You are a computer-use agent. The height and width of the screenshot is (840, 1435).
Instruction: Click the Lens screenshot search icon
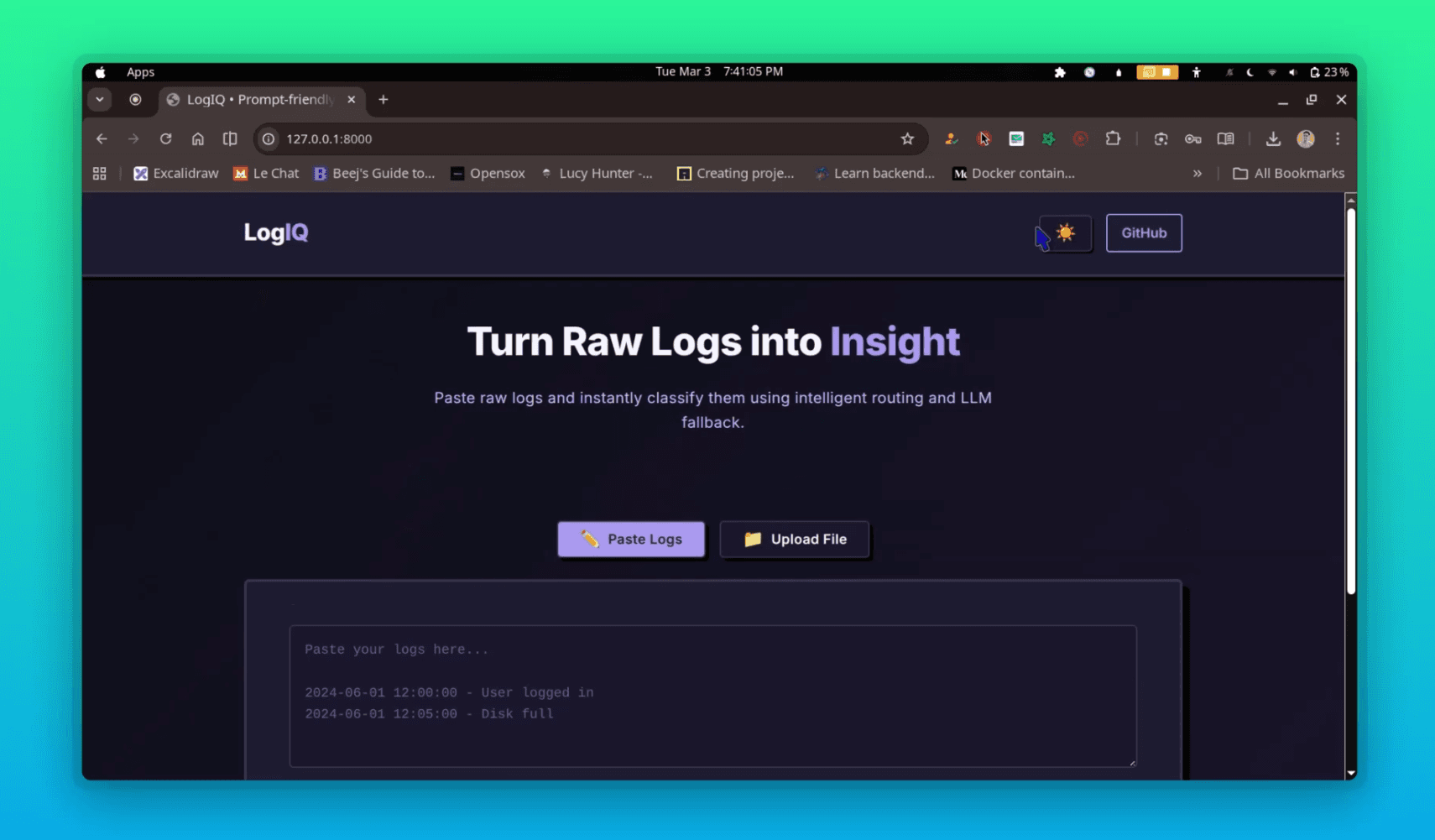(x=1161, y=139)
